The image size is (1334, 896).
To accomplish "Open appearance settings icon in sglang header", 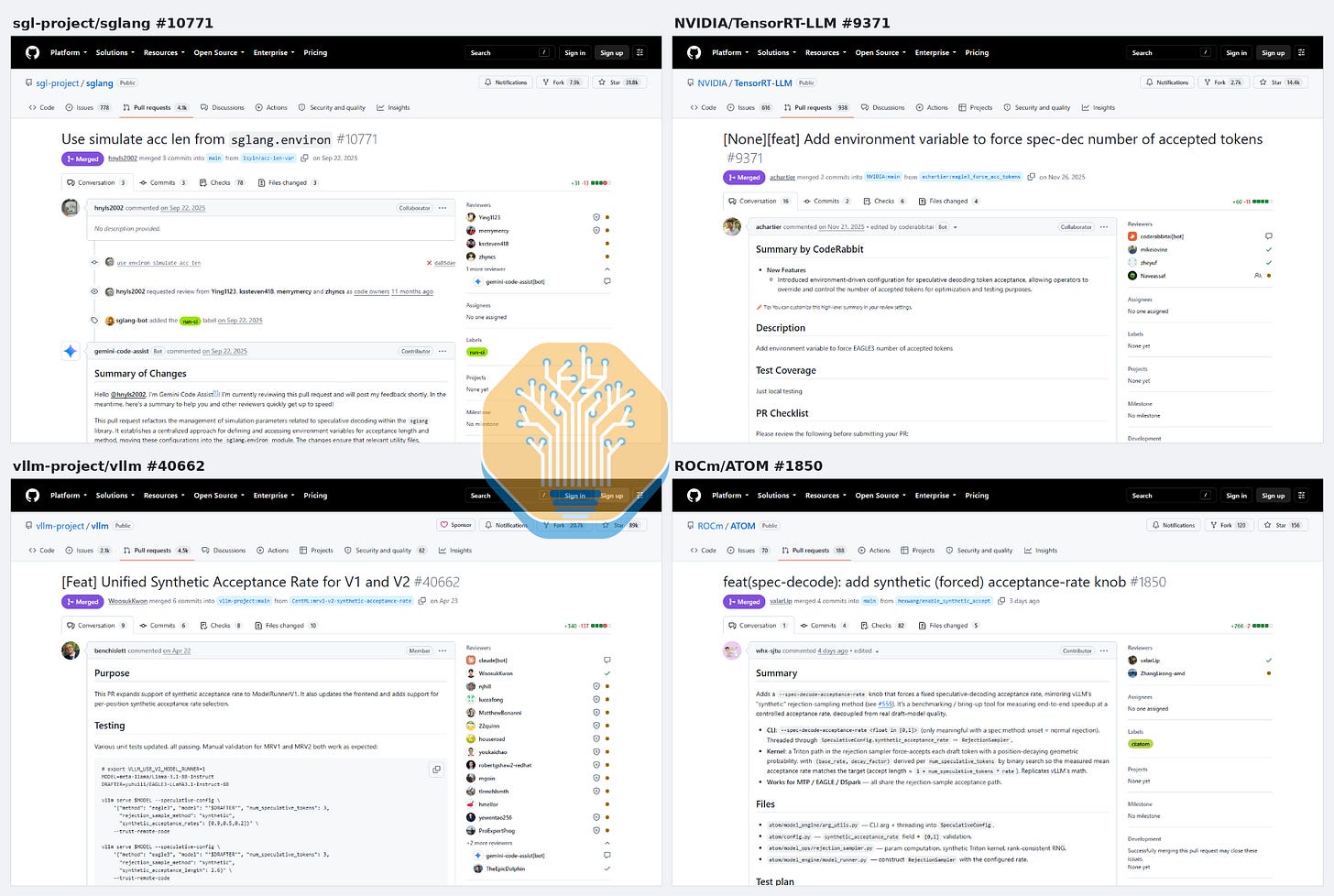I will [x=640, y=52].
